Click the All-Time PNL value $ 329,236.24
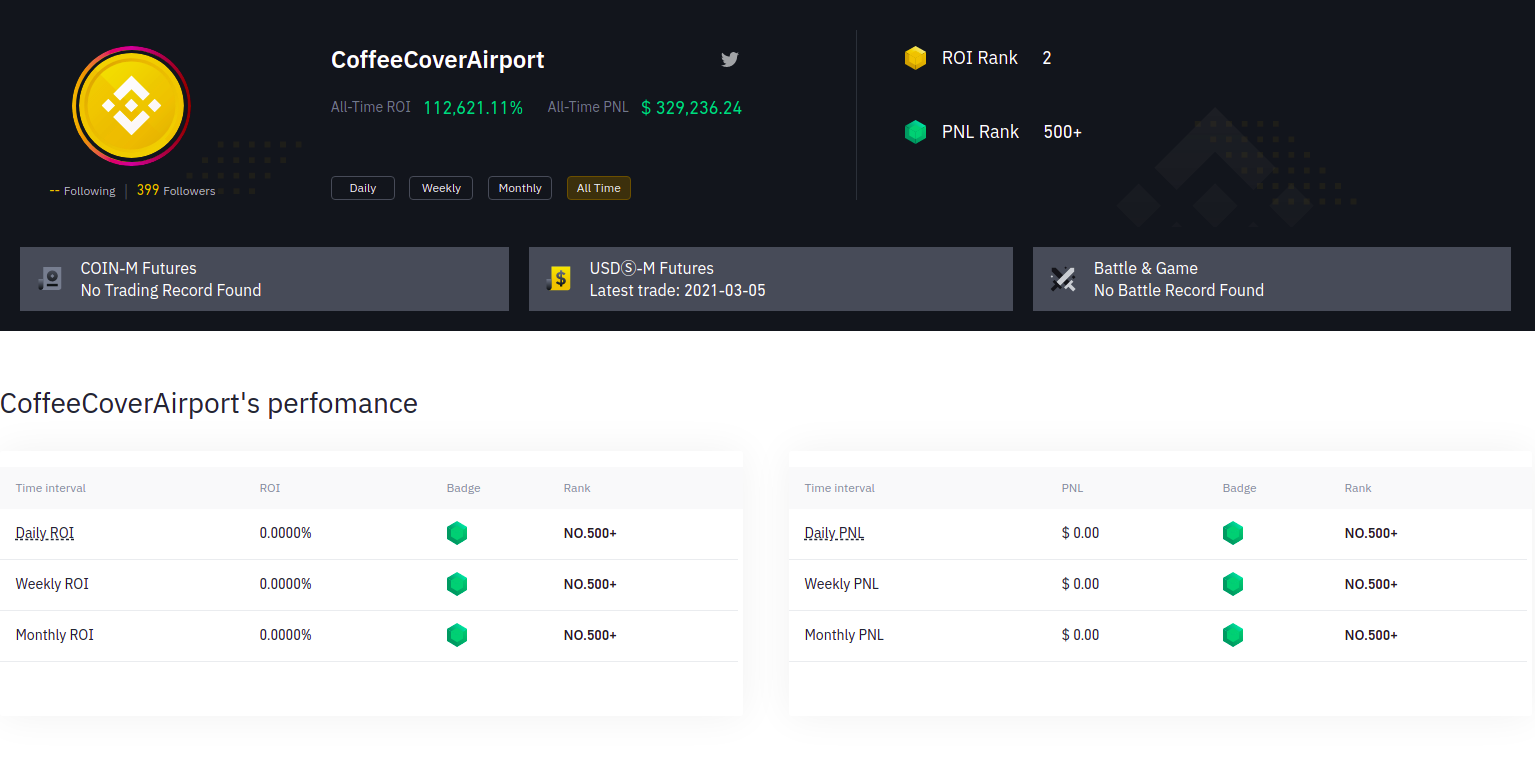 point(692,107)
